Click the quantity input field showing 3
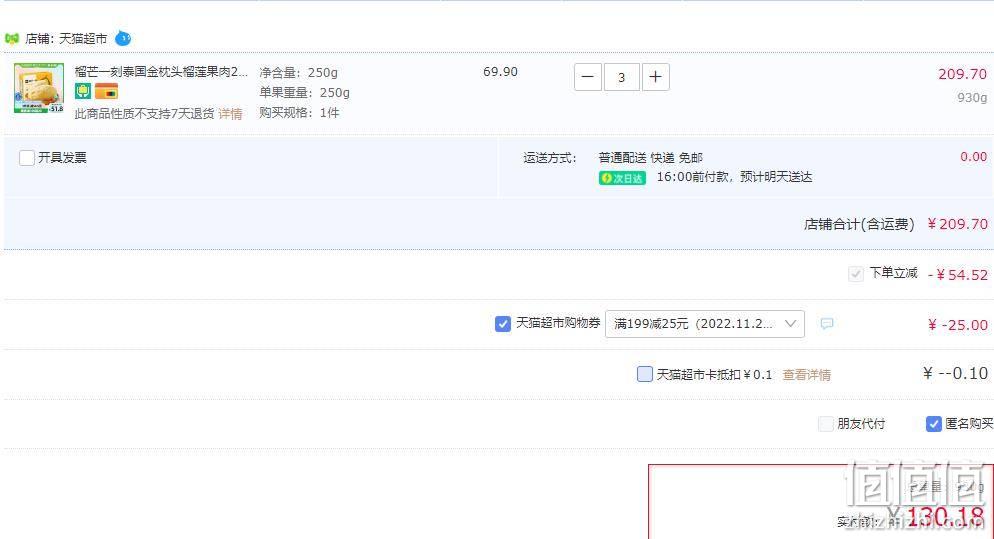The image size is (994, 539). coord(621,77)
